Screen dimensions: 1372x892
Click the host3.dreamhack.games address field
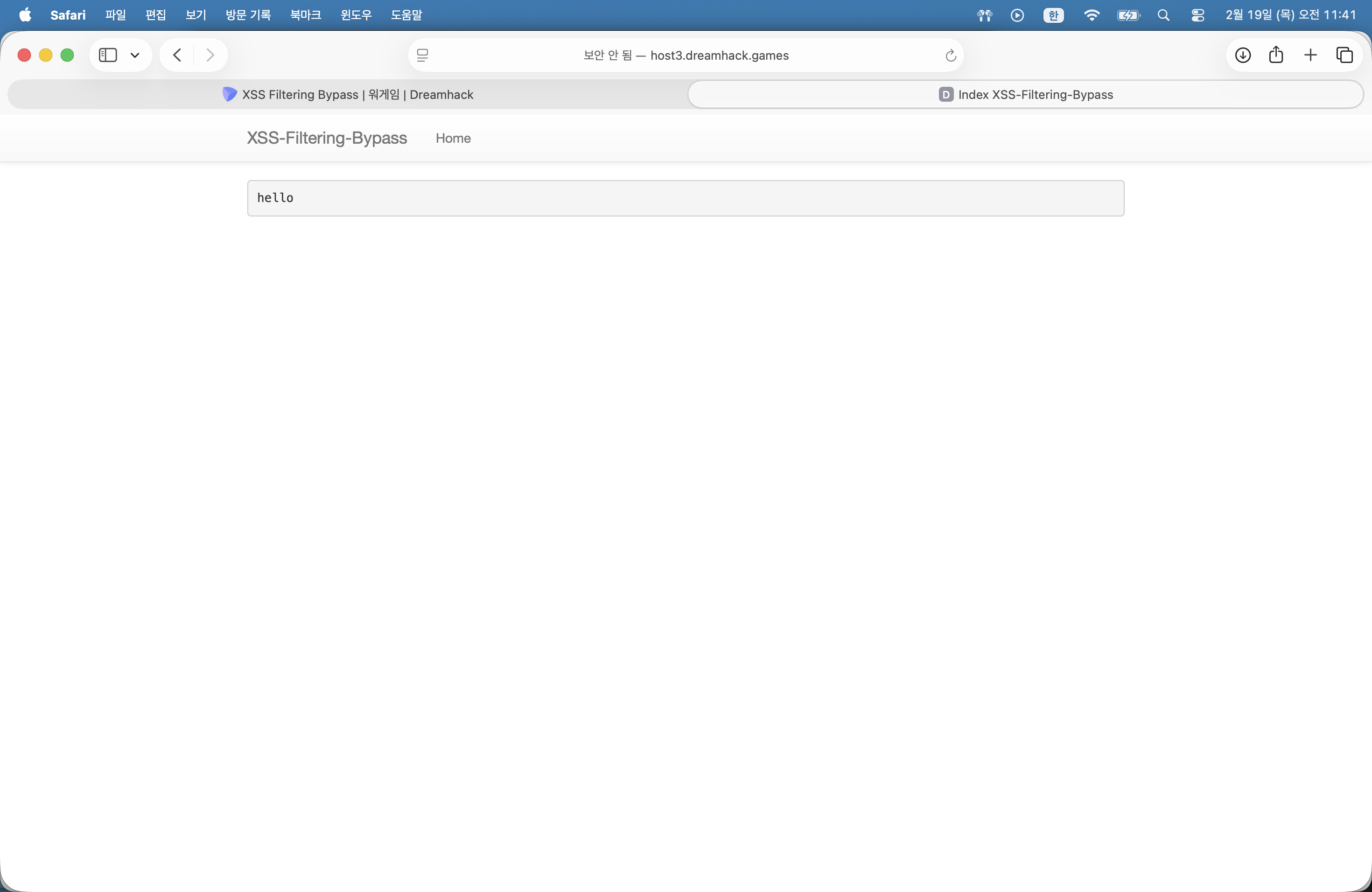[686, 56]
